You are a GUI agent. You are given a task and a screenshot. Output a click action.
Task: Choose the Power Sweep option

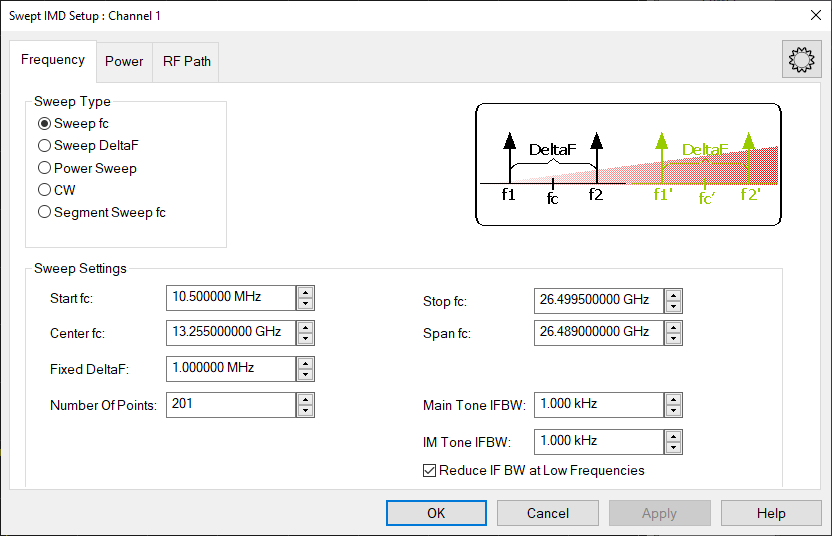(x=44, y=168)
